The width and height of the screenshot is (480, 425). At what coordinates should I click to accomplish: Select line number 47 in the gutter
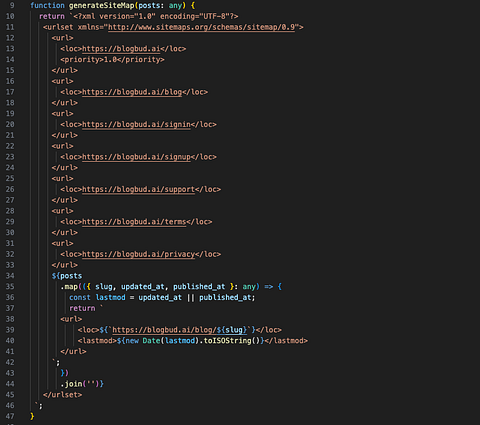(10, 416)
